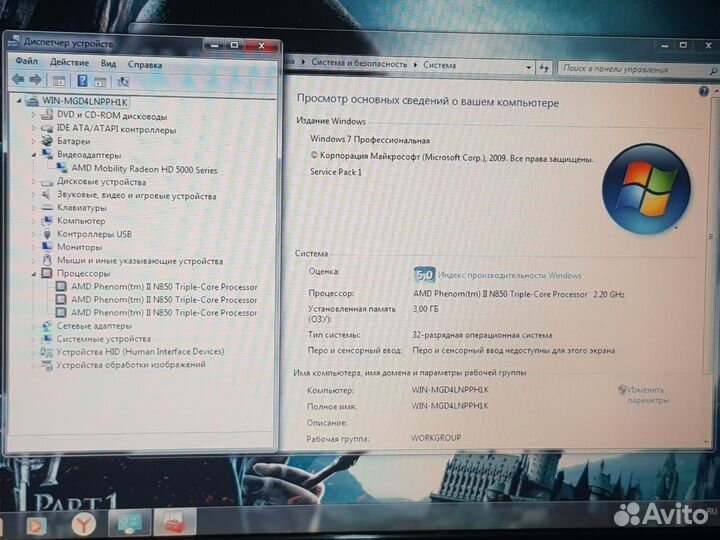Click the Устройства HID icon
This screenshot has width=720, height=540.
coord(46,352)
